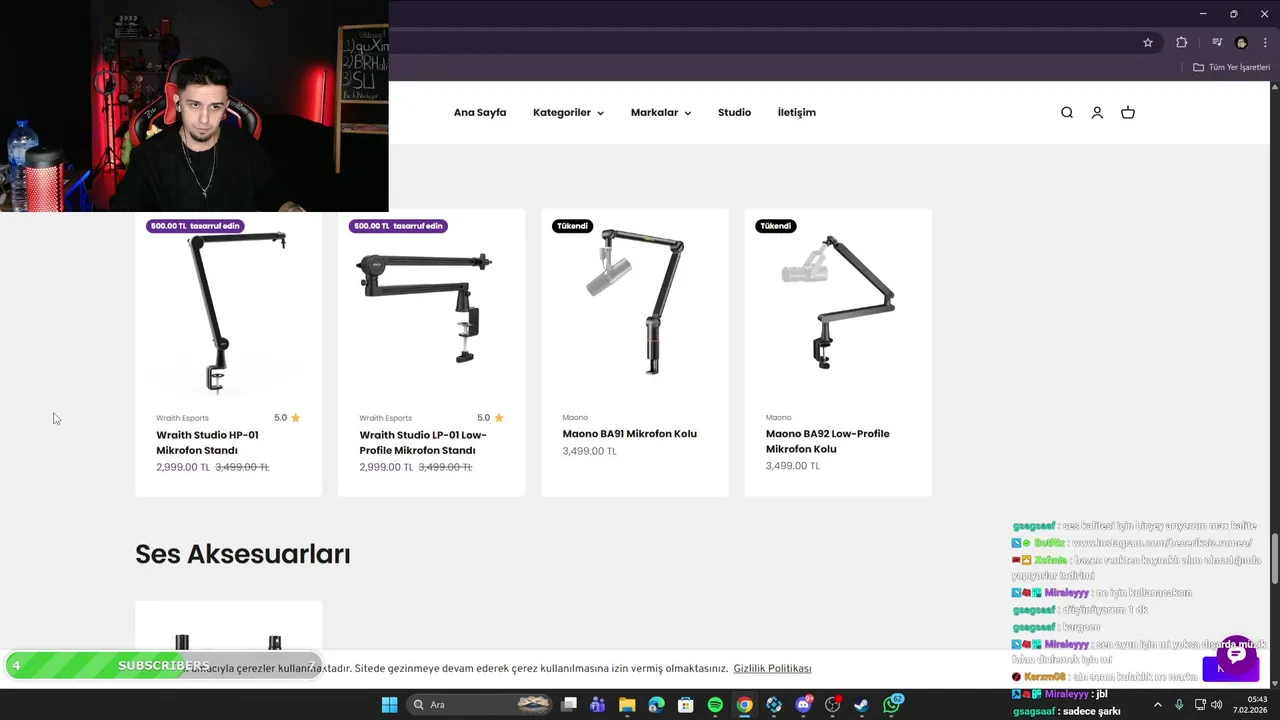This screenshot has height=720, width=1280.
Task: Bookmark this page with the star icon
Action: tap(1148, 42)
